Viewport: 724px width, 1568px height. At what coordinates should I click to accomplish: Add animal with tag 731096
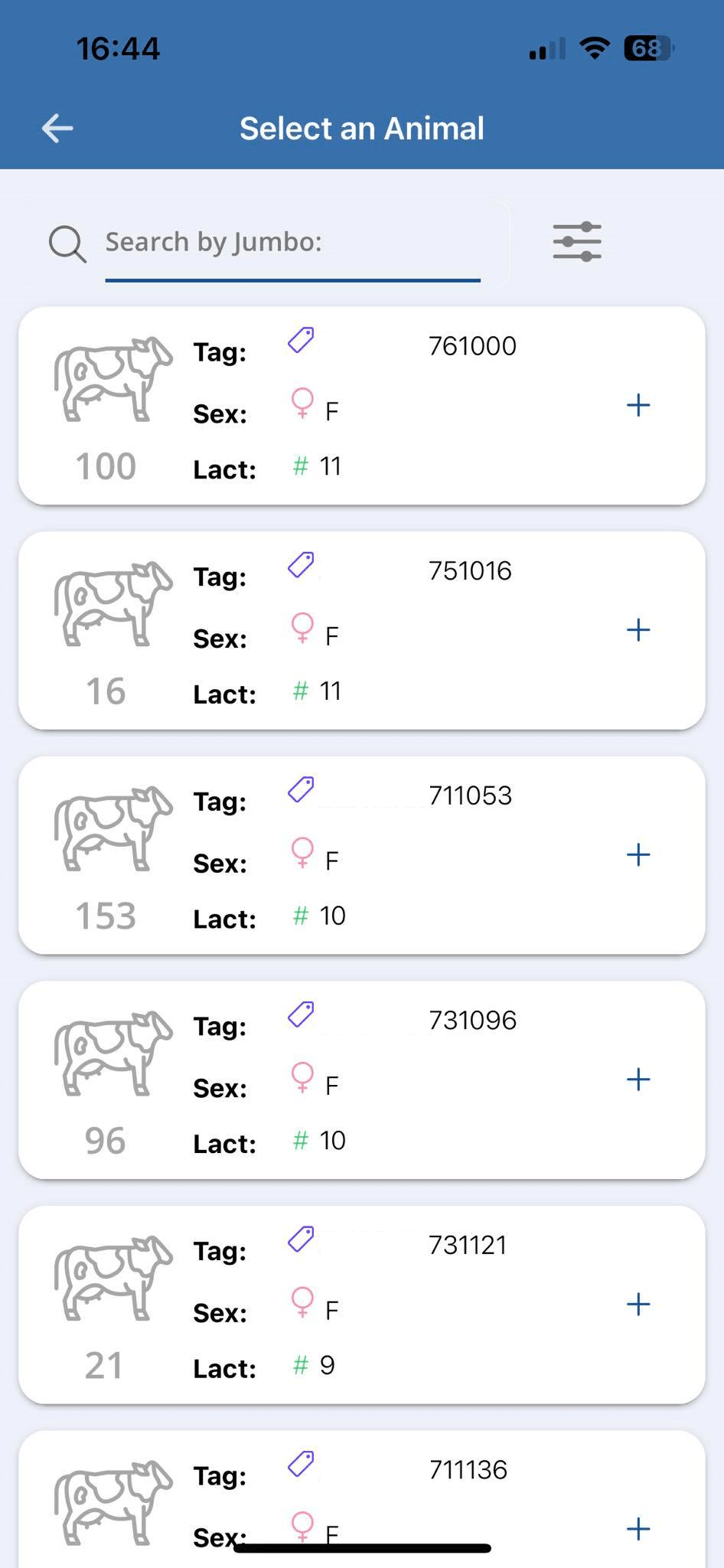click(x=638, y=1080)
